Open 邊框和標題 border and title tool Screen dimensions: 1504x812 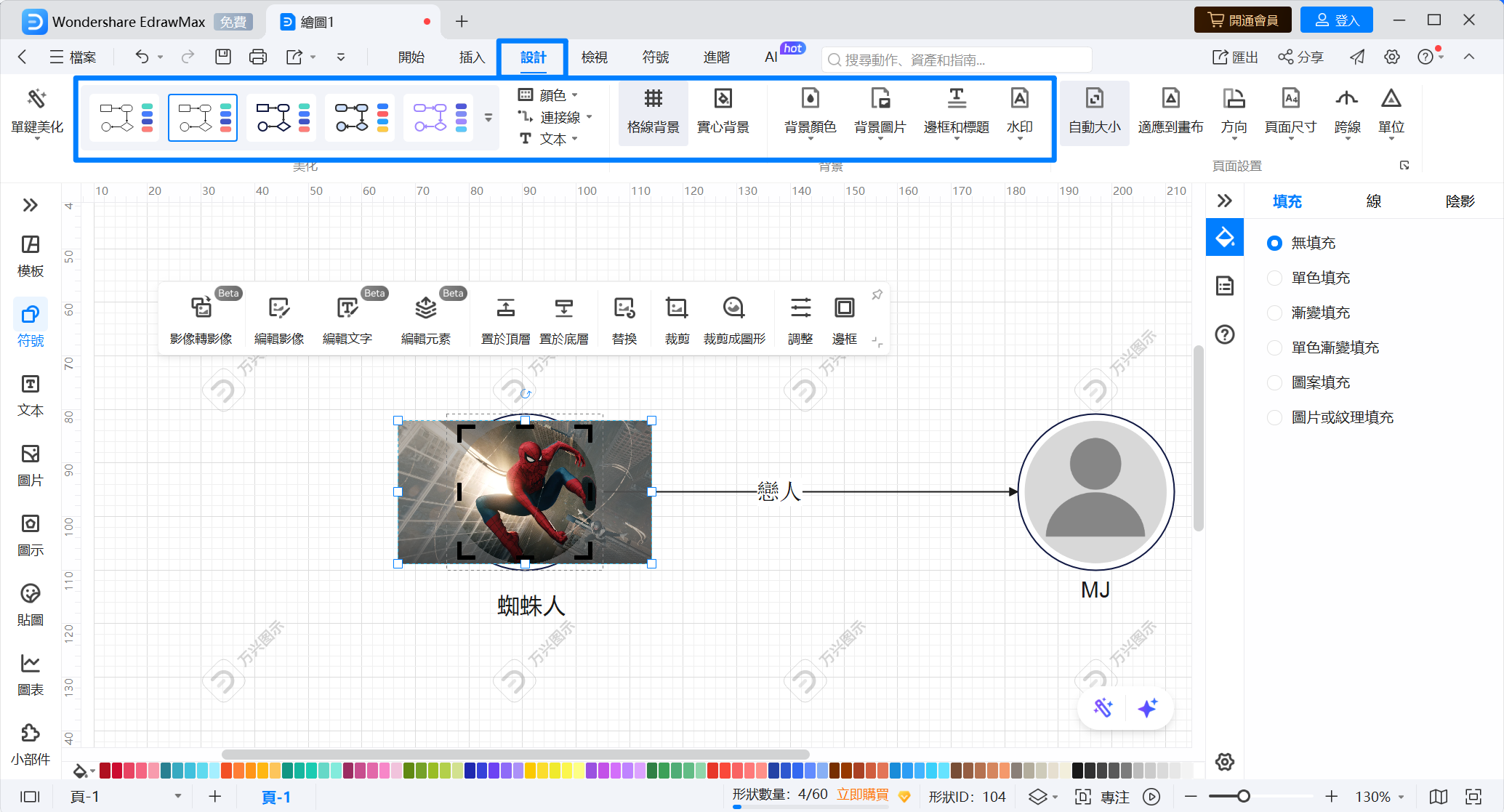click(x=956, y=112)
